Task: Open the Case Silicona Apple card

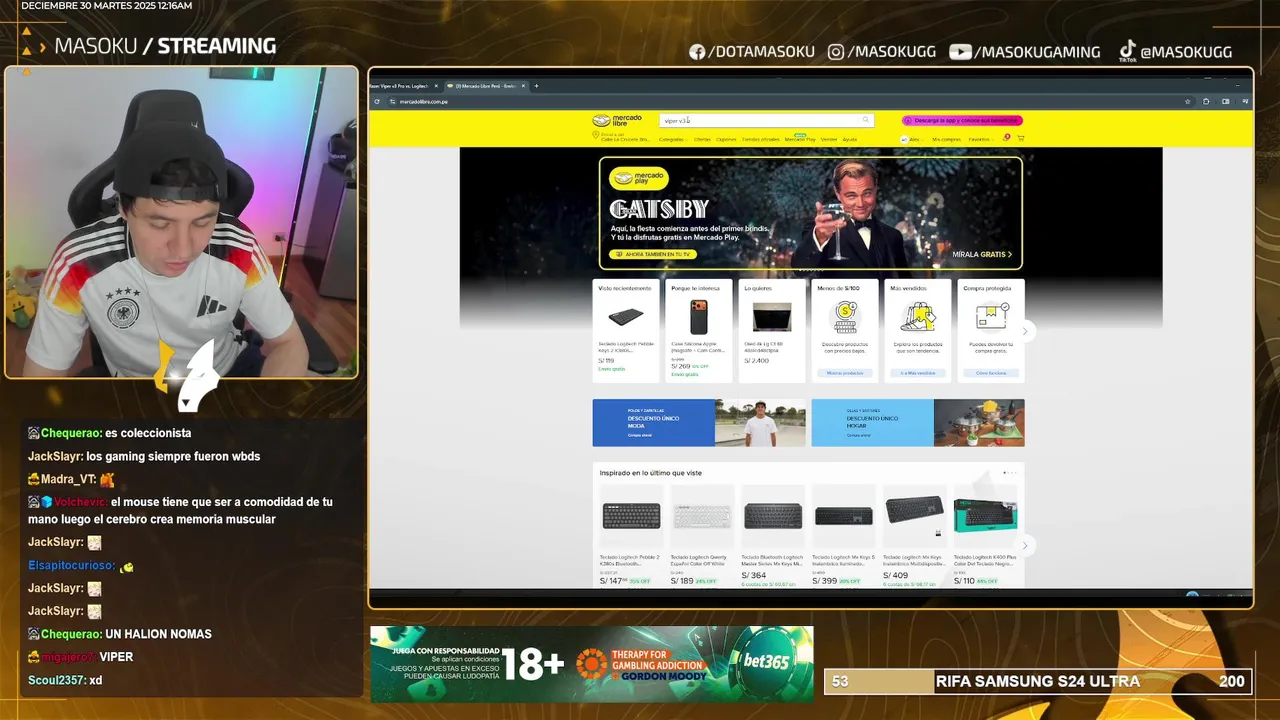Action: click(x=699, y=331)
